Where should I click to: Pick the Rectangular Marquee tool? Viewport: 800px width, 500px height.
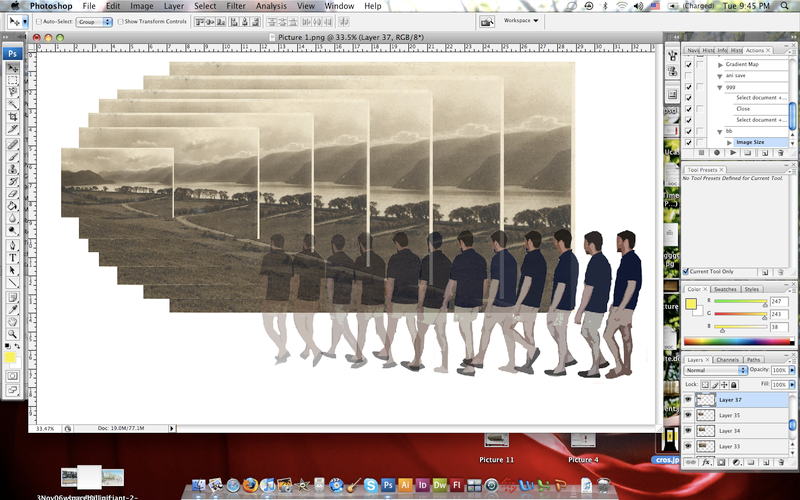click(x=13, y=80)
